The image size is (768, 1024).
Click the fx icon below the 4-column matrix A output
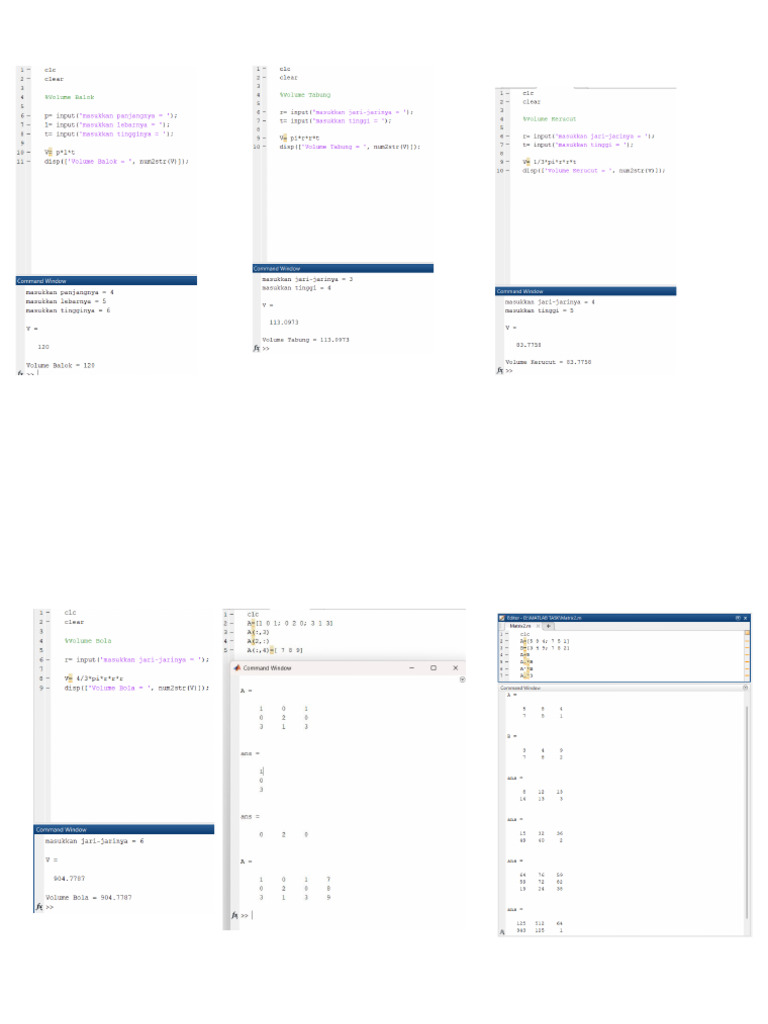click(x=235, y=916)
